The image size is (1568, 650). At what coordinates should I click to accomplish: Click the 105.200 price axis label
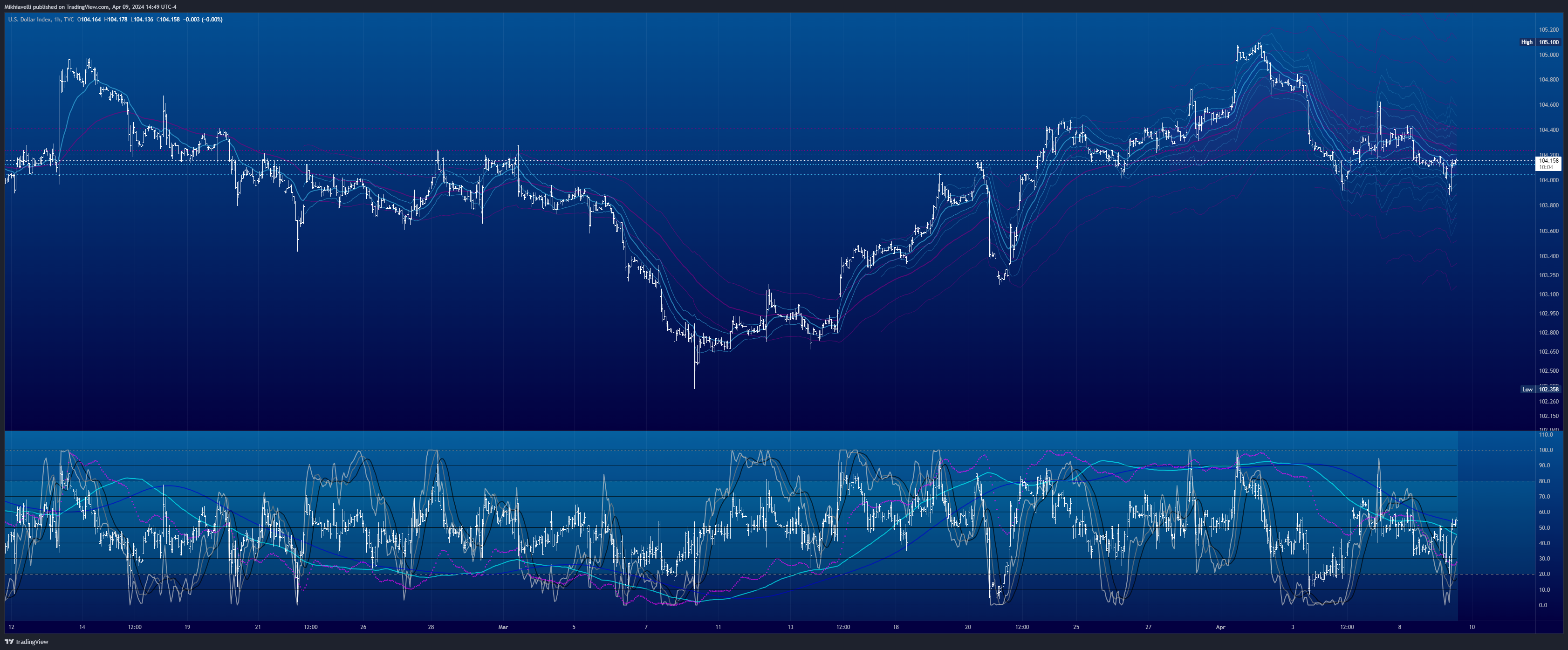pos(1548,29)
